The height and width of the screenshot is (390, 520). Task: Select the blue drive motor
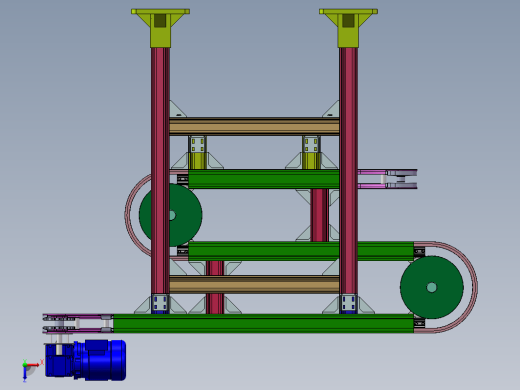86,360
